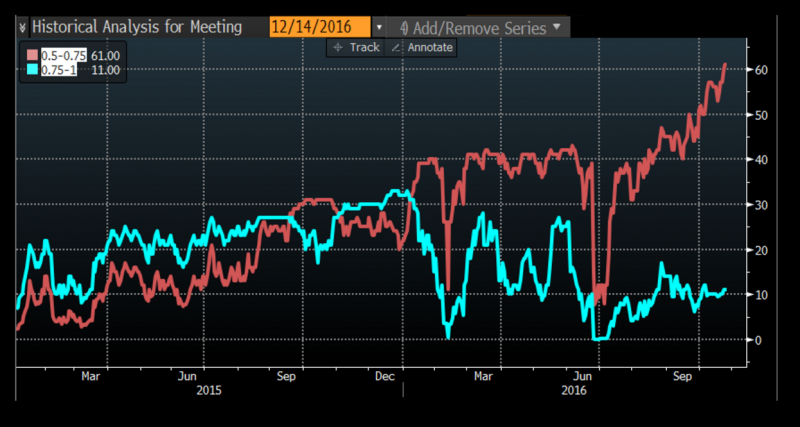
Task: Click the 2016 year label on the axis
Action: (x=574, y=391)
